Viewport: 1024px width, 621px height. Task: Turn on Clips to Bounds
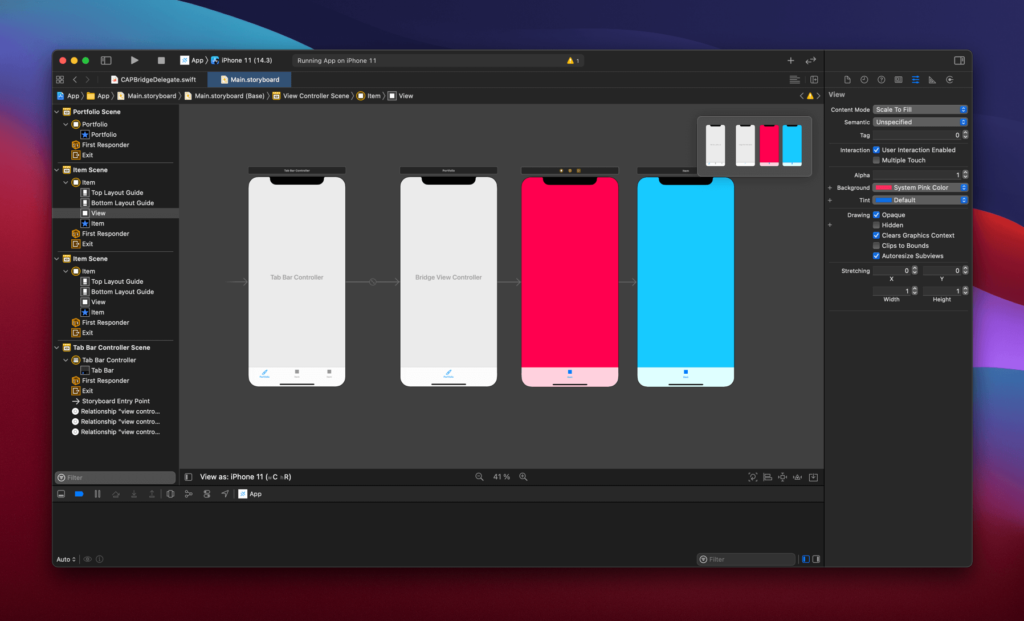[x=877, y=245]
